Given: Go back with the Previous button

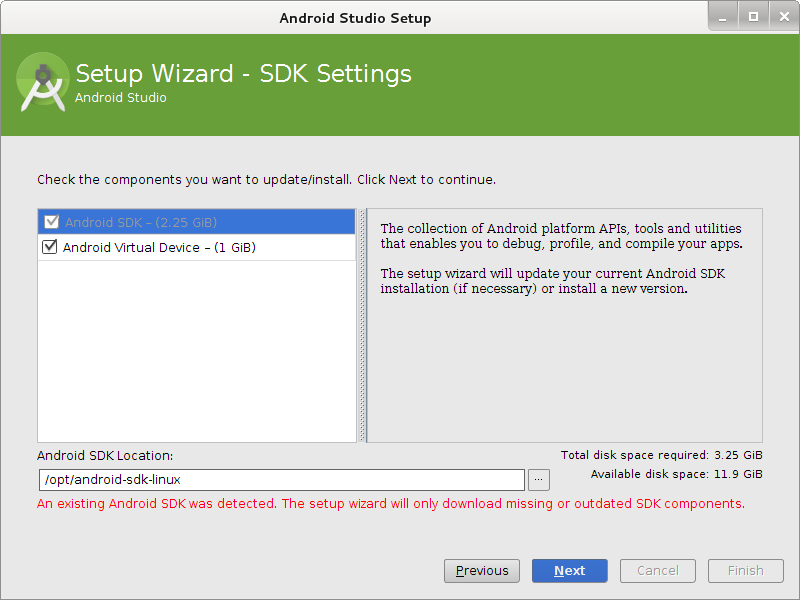Looking at the screenshot, I should pyautogui.click(x=482, y=570).
